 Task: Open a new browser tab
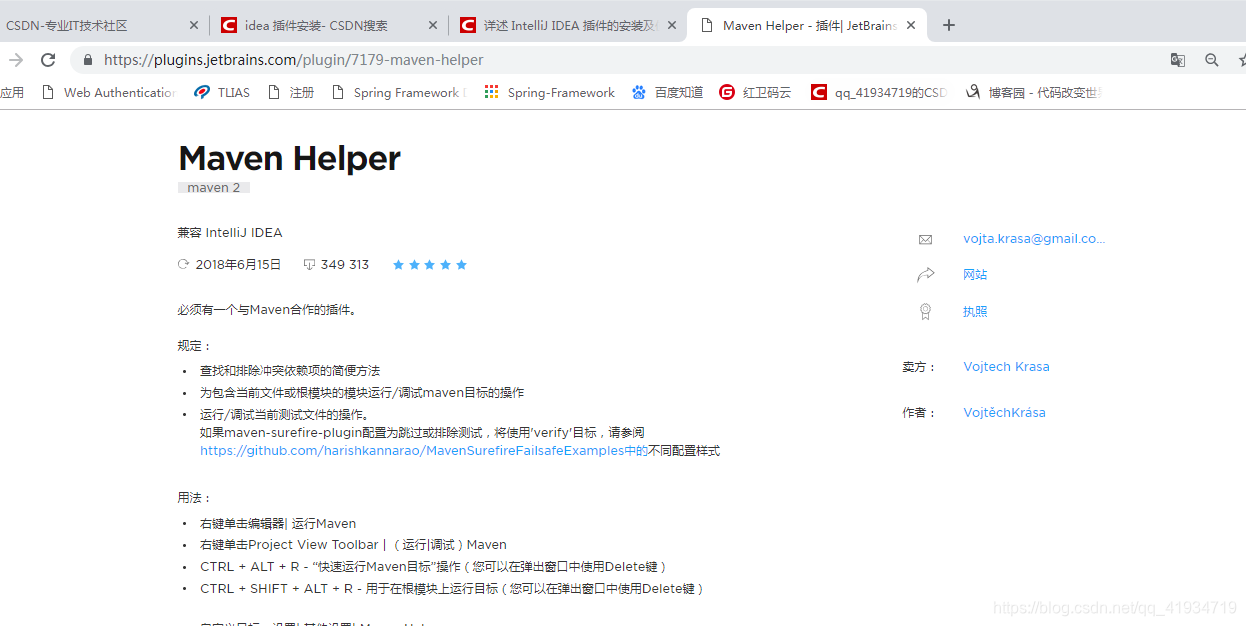(949, 25)
